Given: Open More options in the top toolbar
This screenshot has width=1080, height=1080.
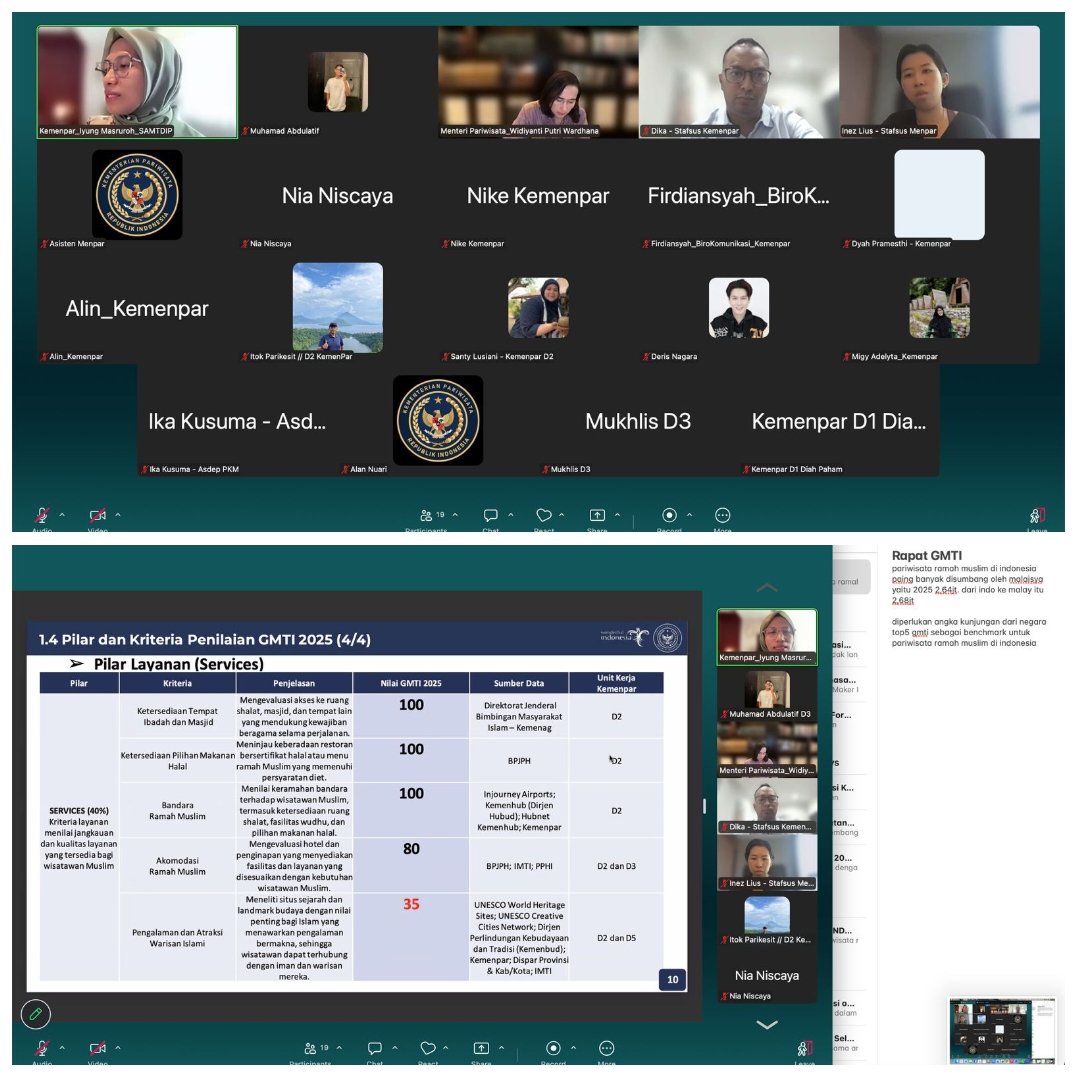Looking at the screenshot, I should (x=722, y=516).
